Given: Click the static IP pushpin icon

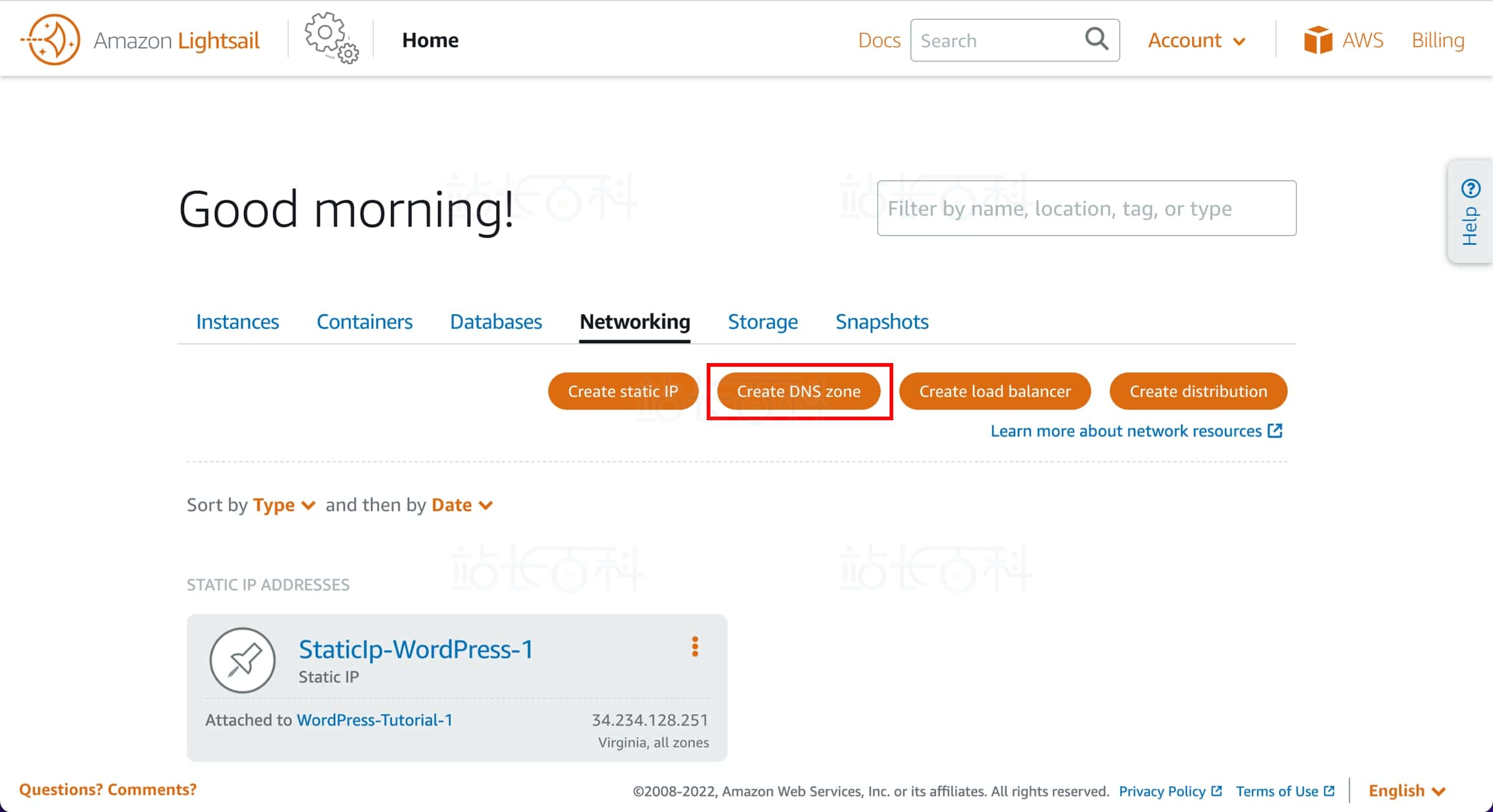Looking at the screenshot, I should (x=243, y=660).
